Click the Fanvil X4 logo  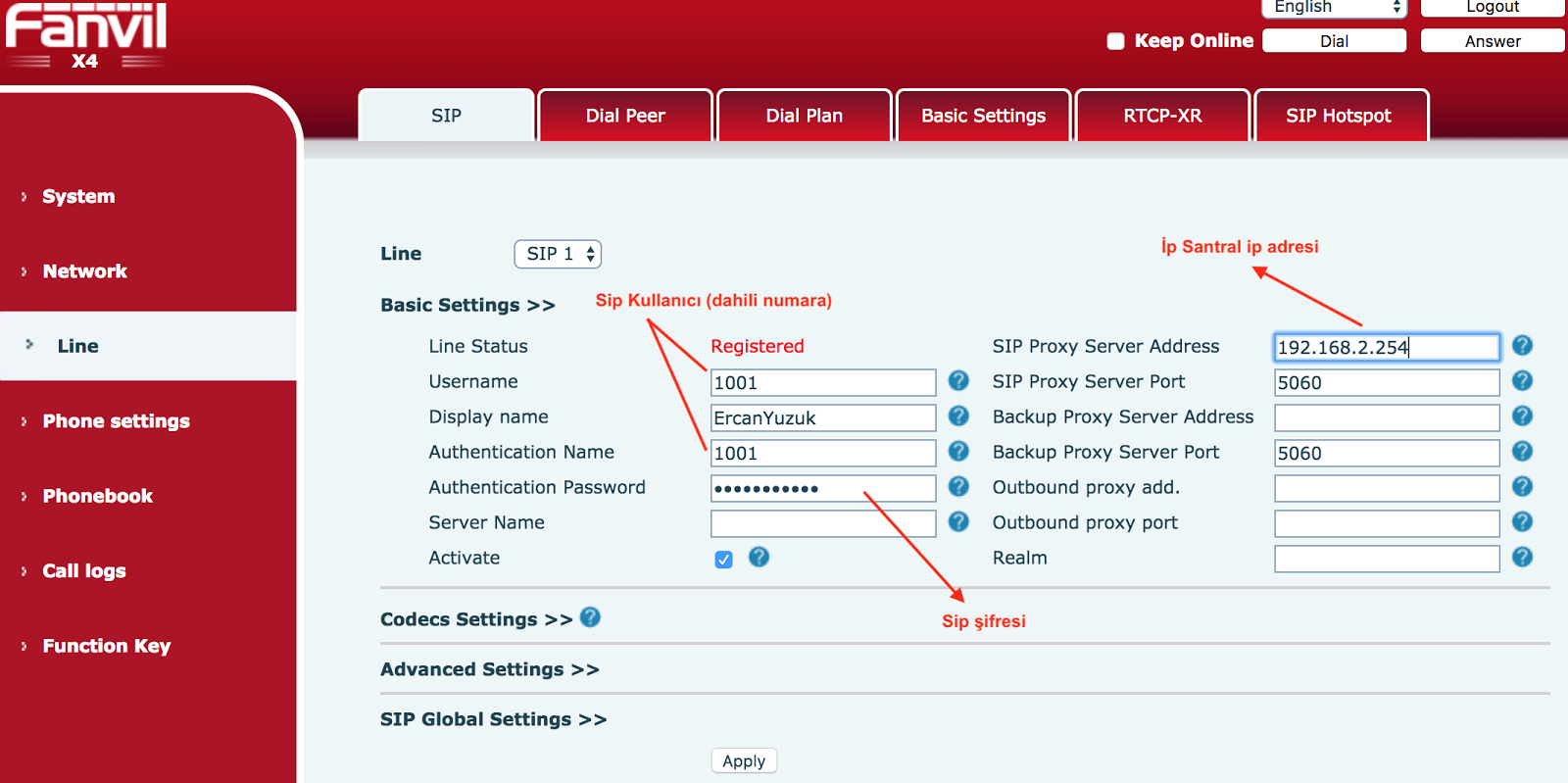pos(86,35)
